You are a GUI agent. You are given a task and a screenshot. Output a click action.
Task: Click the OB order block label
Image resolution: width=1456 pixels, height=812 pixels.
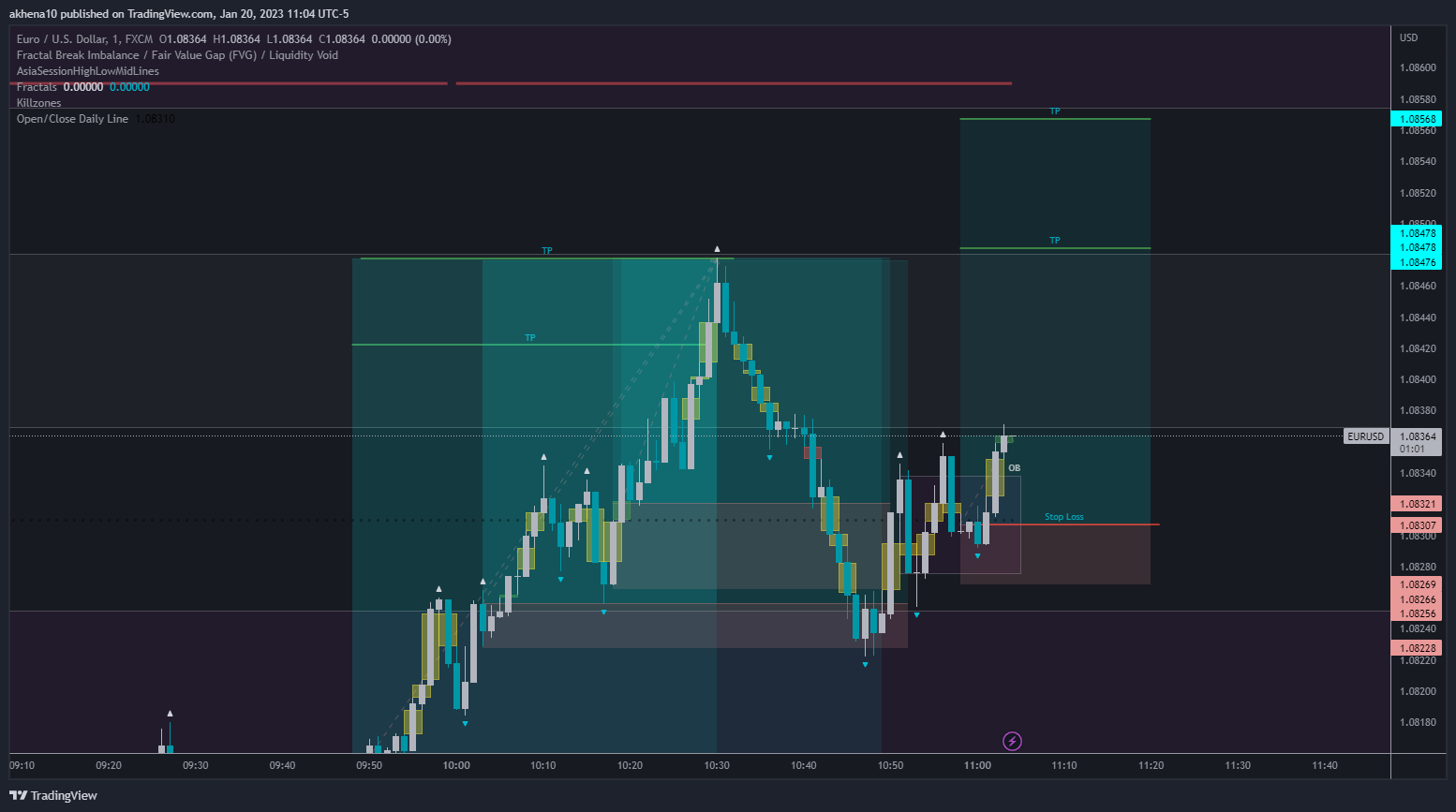click(x=1014, y=468)
